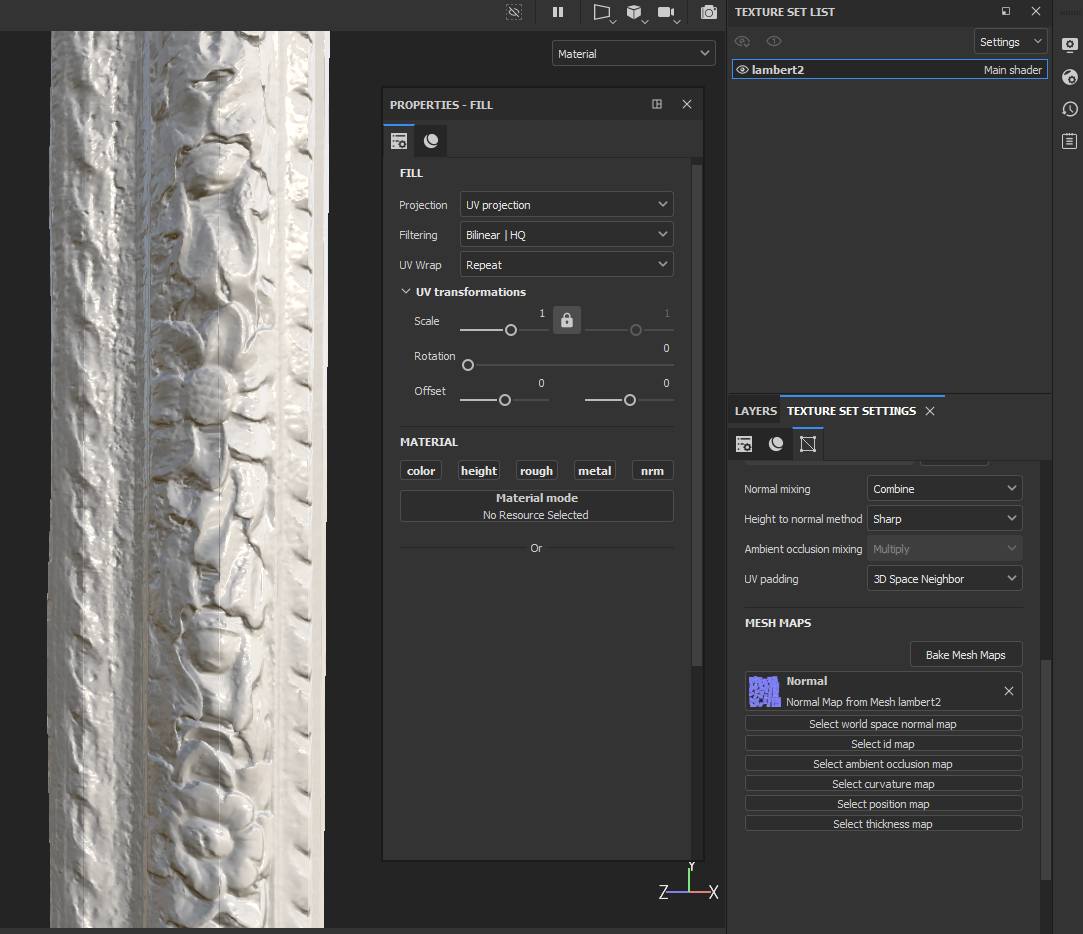Pause the engine with the pause icon
This screenshot has height=934, width=1083.
[558, 13]
